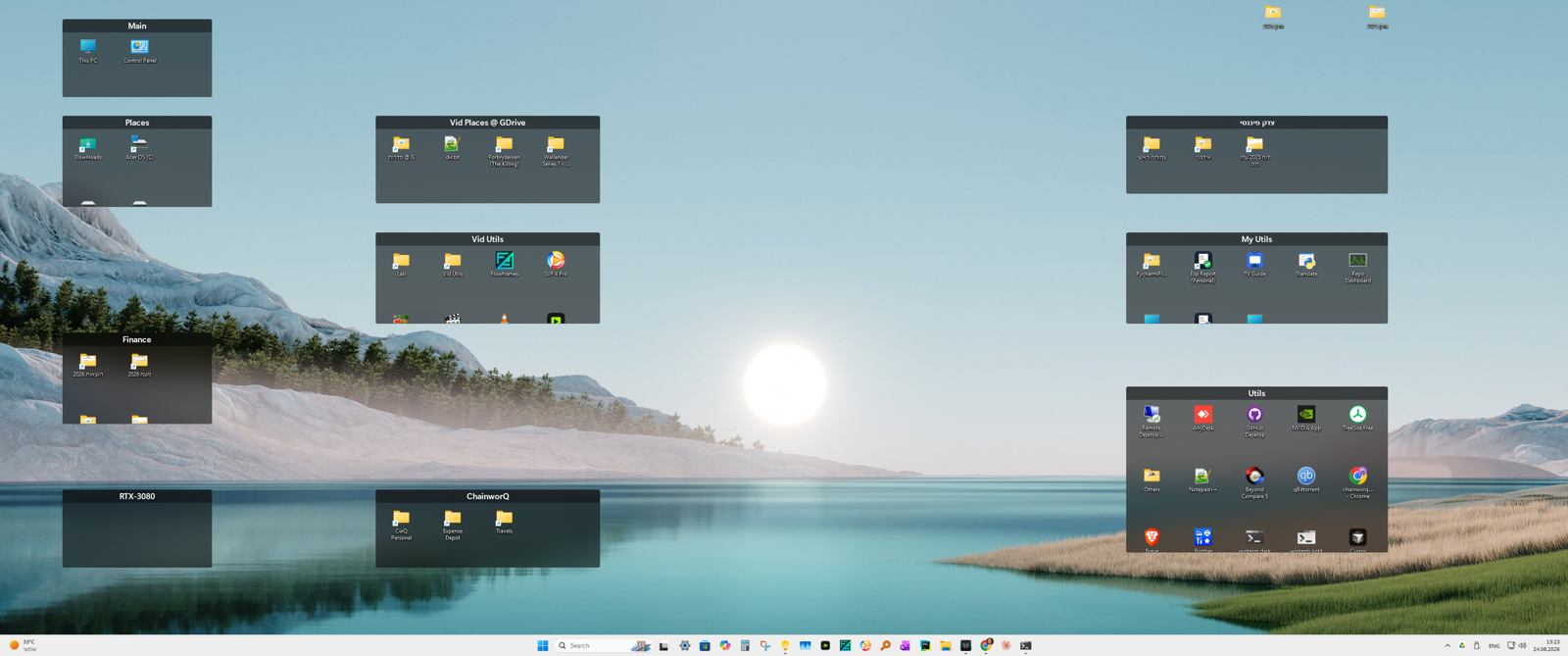Screen dimensions: 1568x656
Task: Open Copilot from the taskbar
Action: (725, 645)
